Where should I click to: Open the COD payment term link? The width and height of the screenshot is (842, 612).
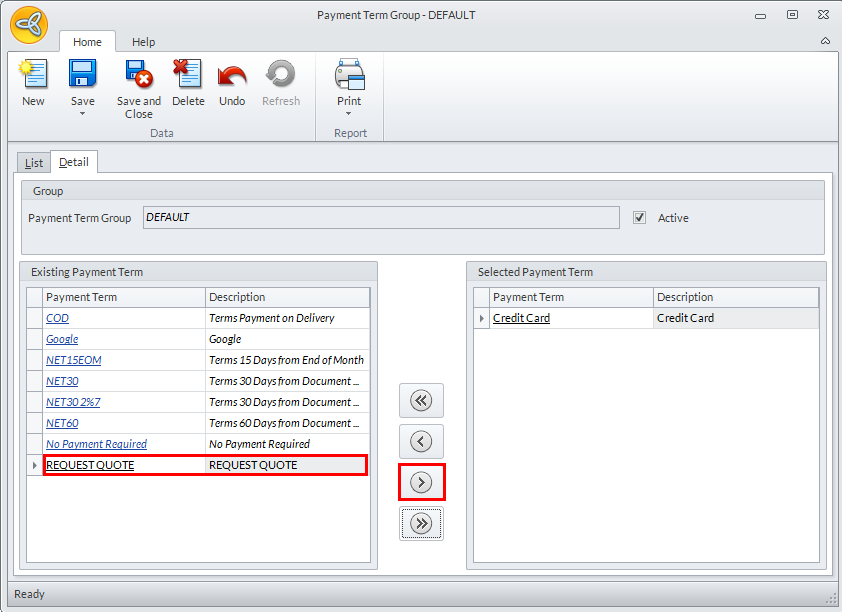click(x=57, y=318)
